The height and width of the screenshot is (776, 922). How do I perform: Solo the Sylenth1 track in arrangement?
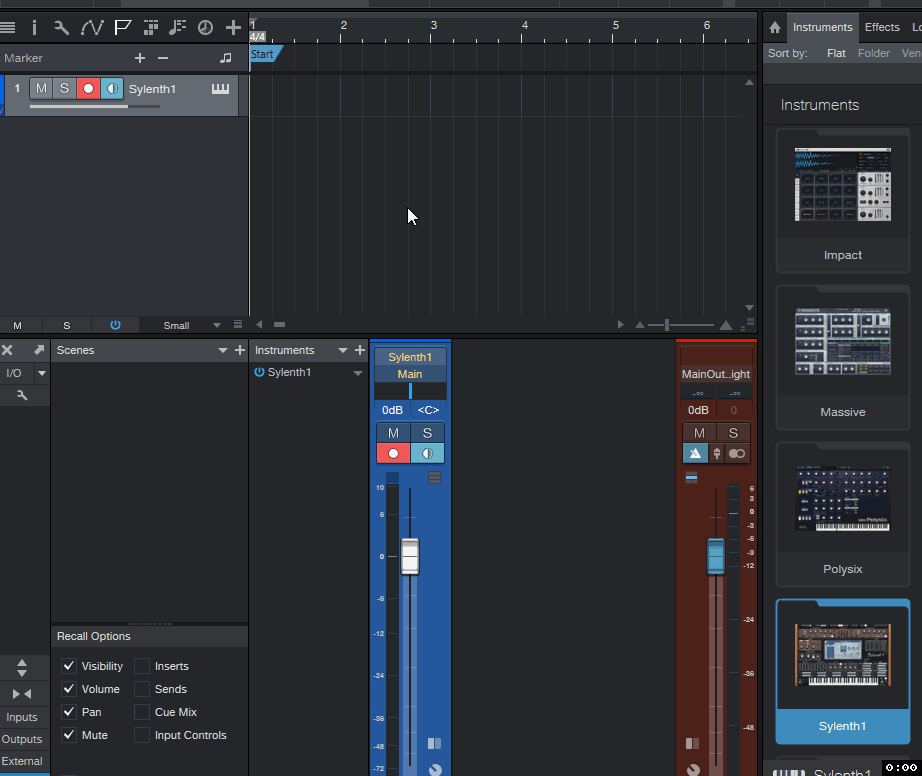click(64, 89)
